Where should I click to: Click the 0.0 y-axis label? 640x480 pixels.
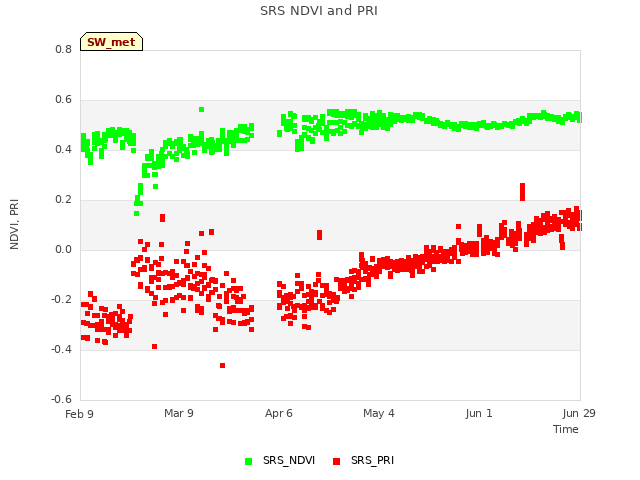(x=63, y=249)
